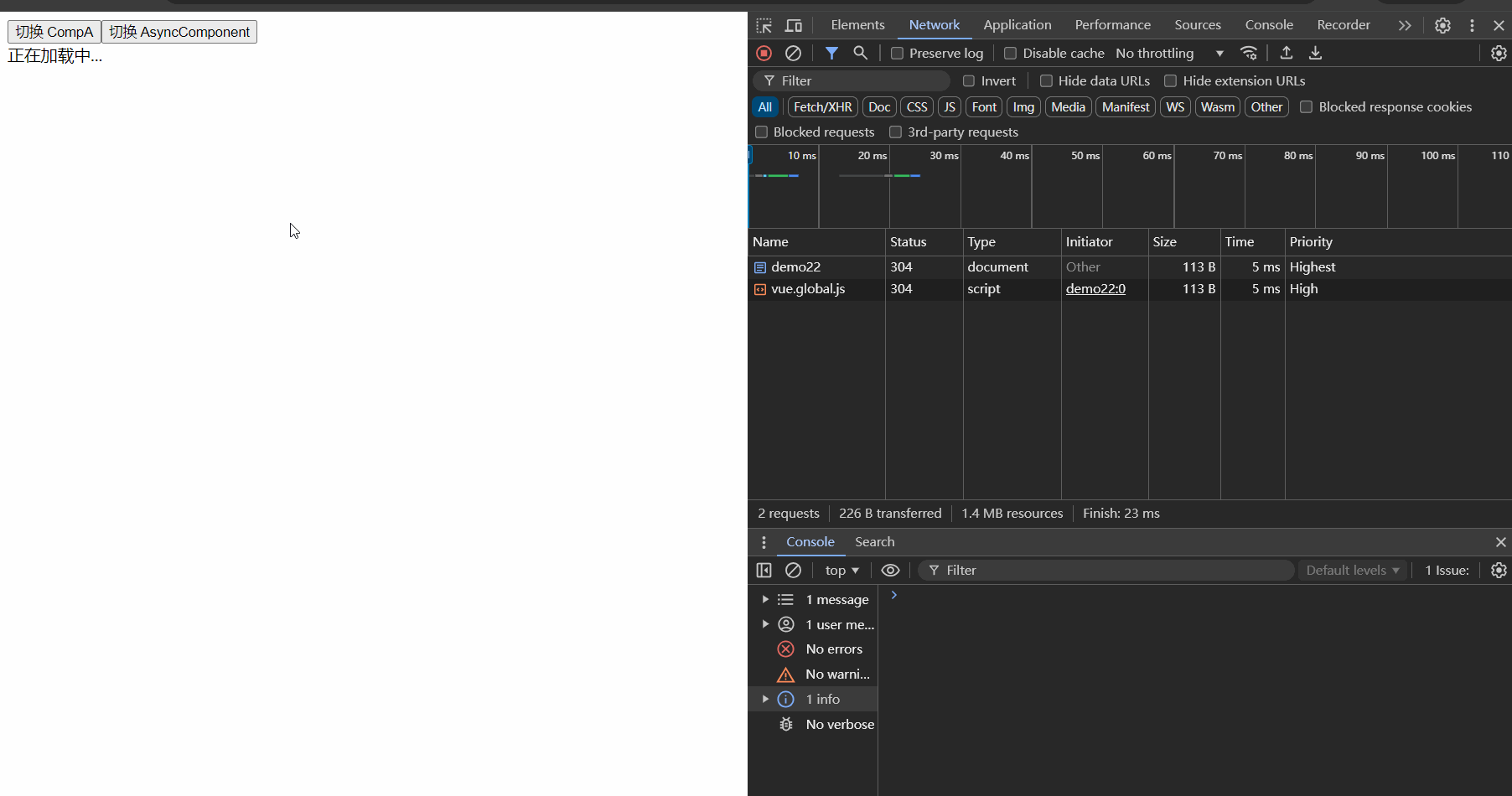Enable Hide data URLs checkbox
Viewport: 1512px width, 796px height.
pos(1046,81)
